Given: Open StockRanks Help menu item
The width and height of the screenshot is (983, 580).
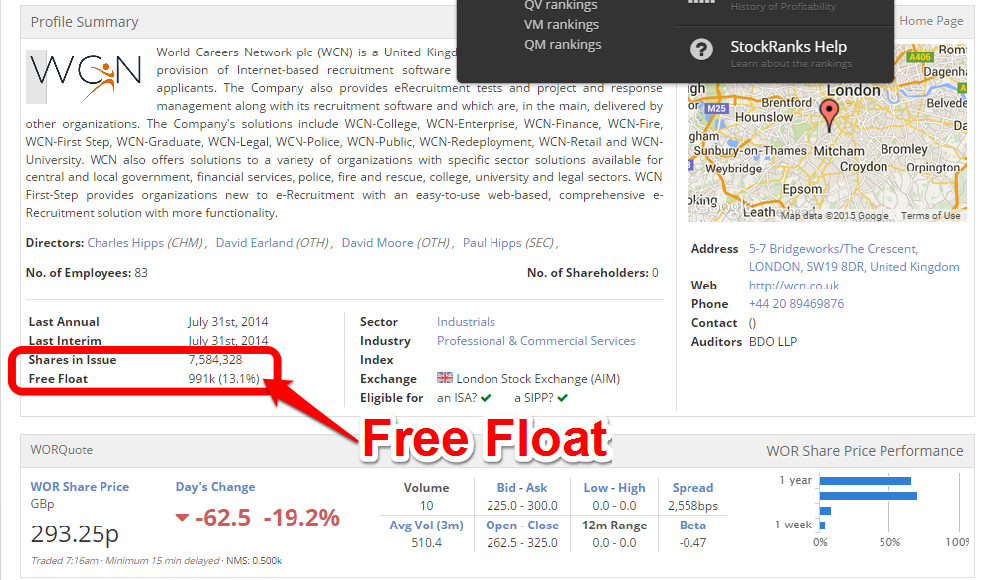Looking at the screenshot, I should pos(788,46).
